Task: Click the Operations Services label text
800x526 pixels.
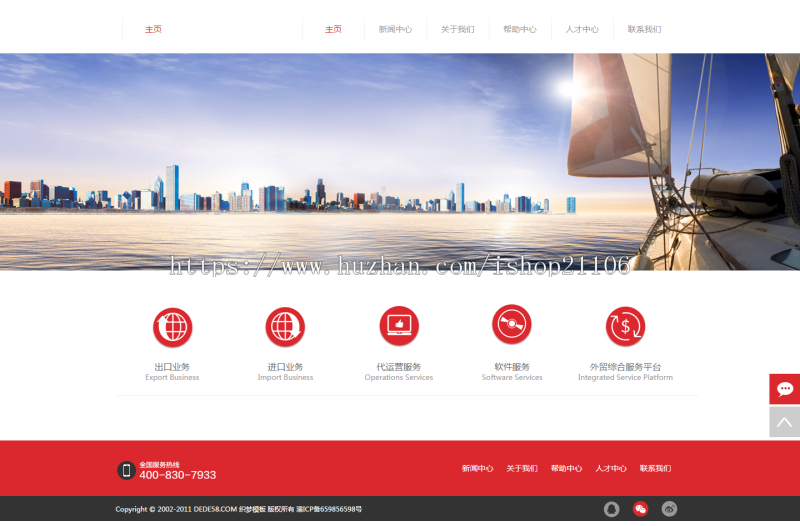Action: [x=399, y=378]
